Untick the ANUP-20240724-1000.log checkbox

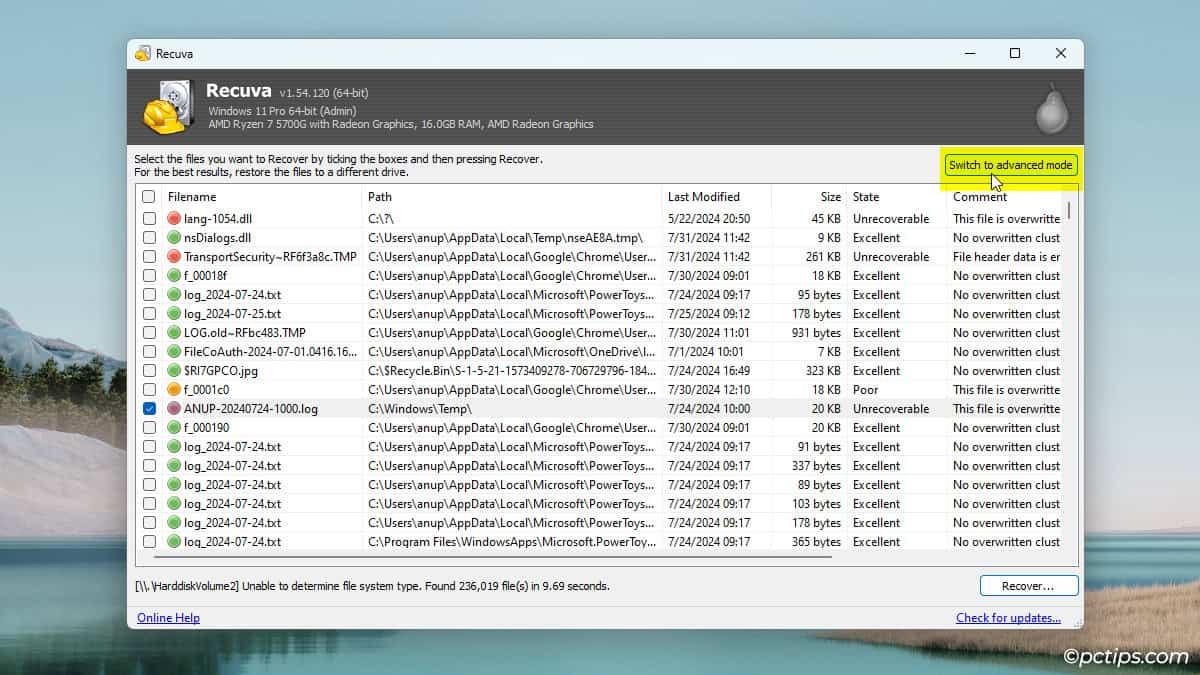click(x=149, y=409)
